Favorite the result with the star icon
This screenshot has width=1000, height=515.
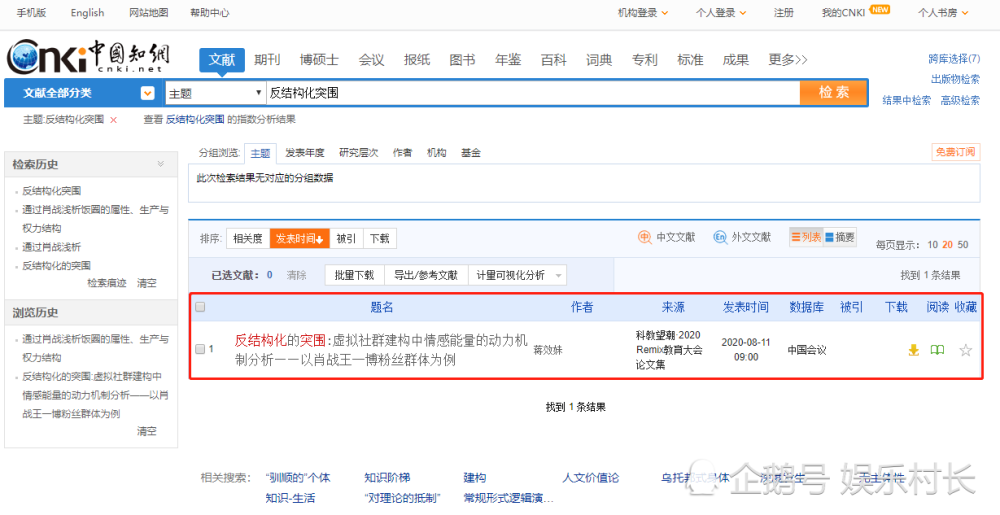click(x=966, y=350)
